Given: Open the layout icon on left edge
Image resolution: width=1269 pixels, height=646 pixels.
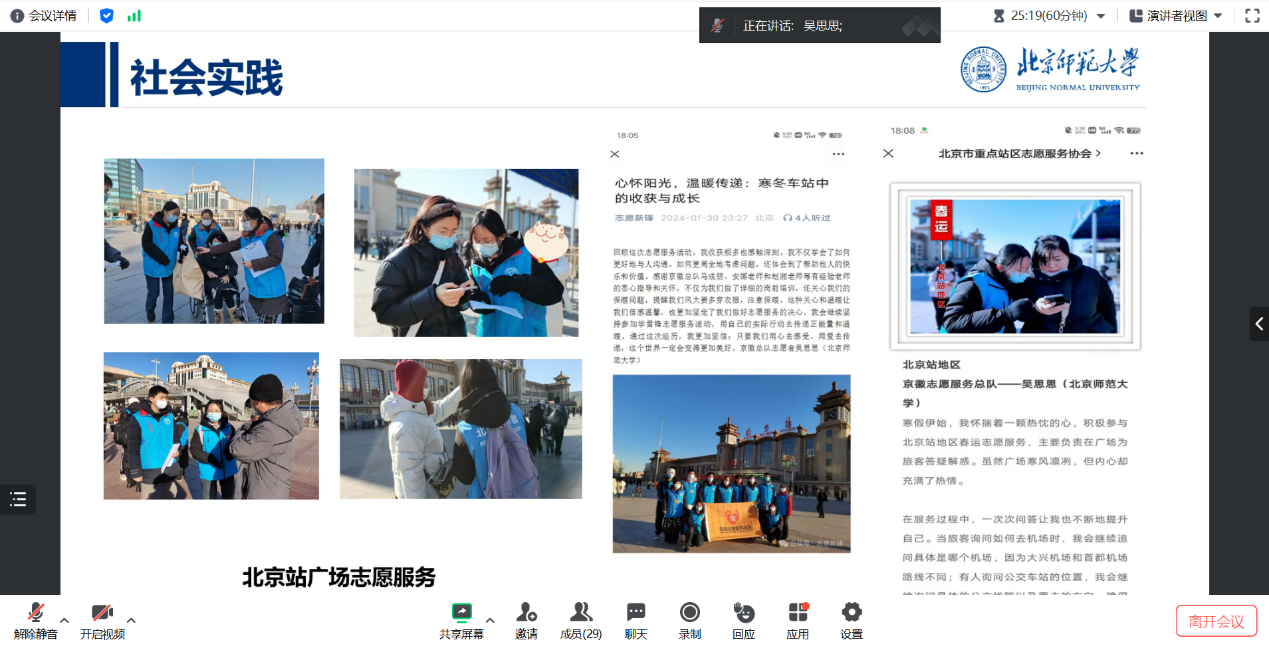Looking at the screenshot, I should click(18, 499).
